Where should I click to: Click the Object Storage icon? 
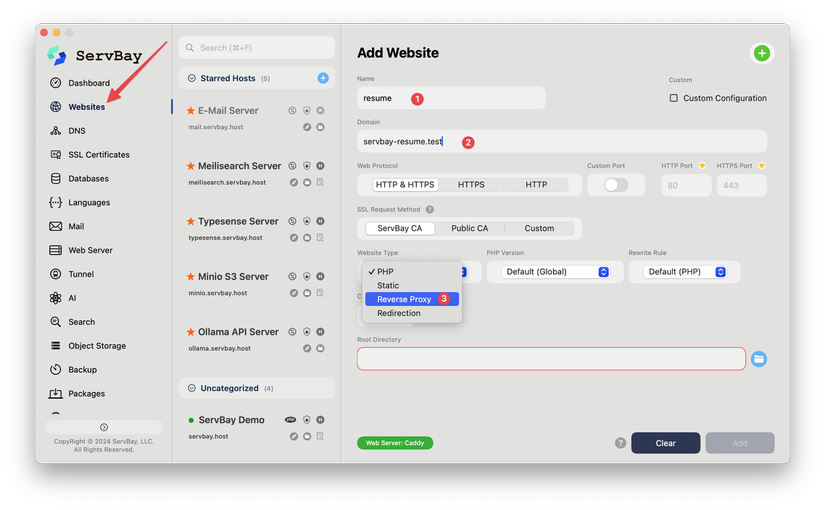click(x=55, y=345)
